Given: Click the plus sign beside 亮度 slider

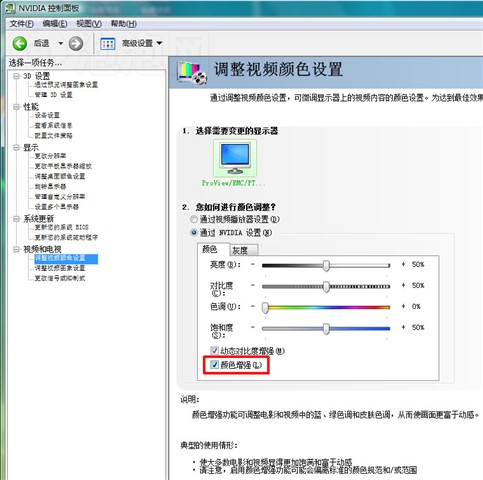Looking at the screenshot, I should click(403, 264).
